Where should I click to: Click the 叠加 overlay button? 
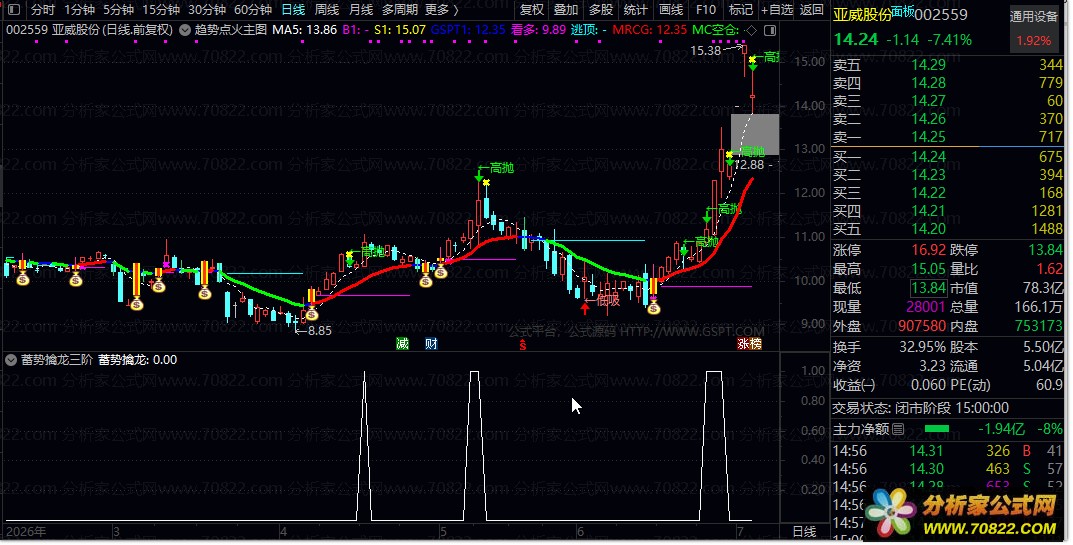566,10
